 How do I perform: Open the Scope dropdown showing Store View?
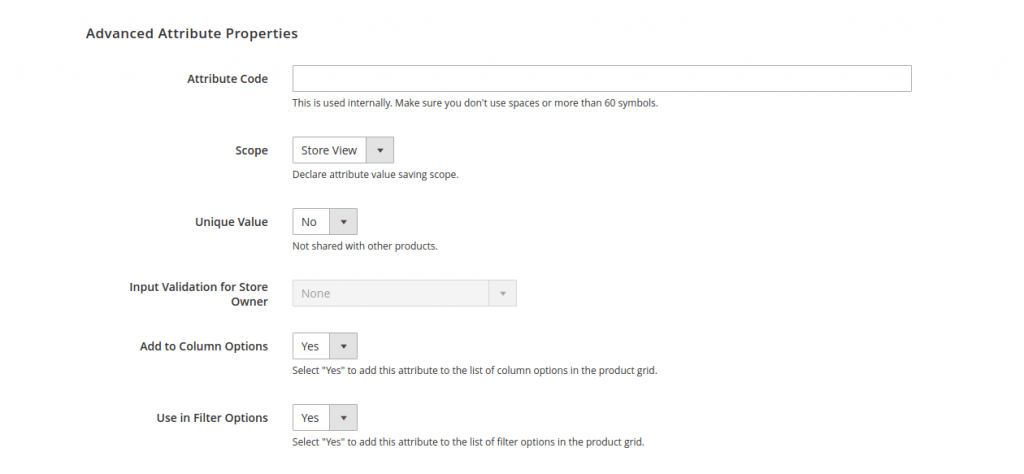point(330,151)
